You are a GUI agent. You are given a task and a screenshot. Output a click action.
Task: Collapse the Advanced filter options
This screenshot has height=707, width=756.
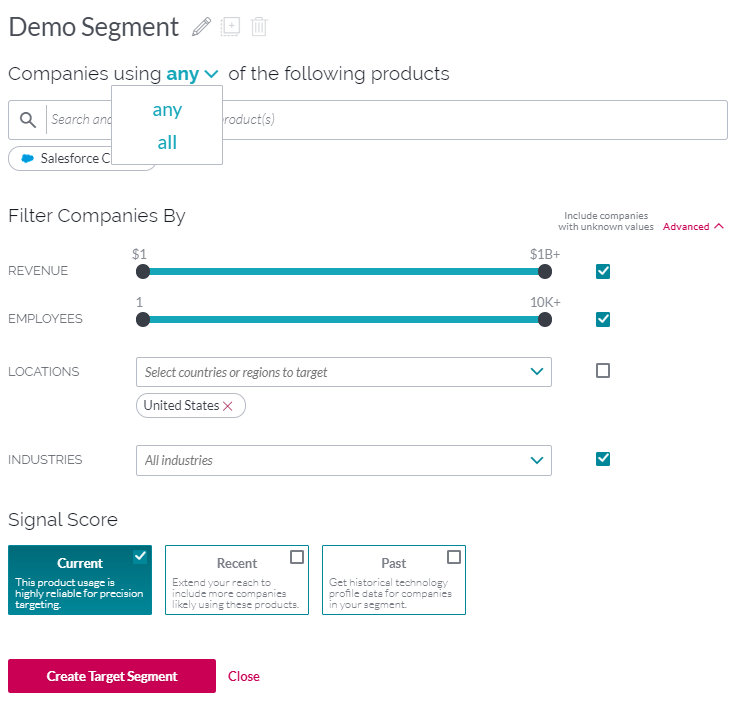tap(693, 227)
